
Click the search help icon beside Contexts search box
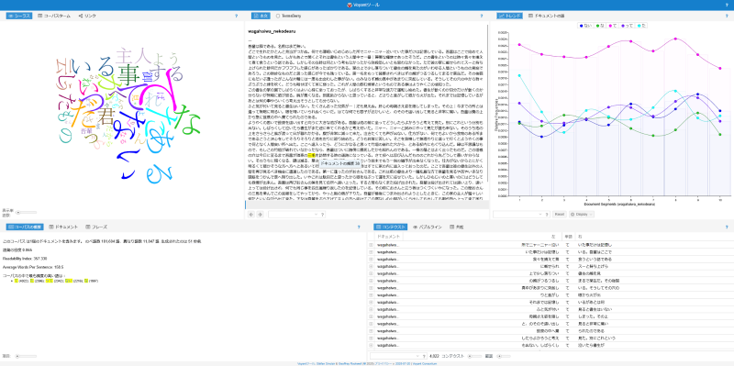[x=424, y=356]
